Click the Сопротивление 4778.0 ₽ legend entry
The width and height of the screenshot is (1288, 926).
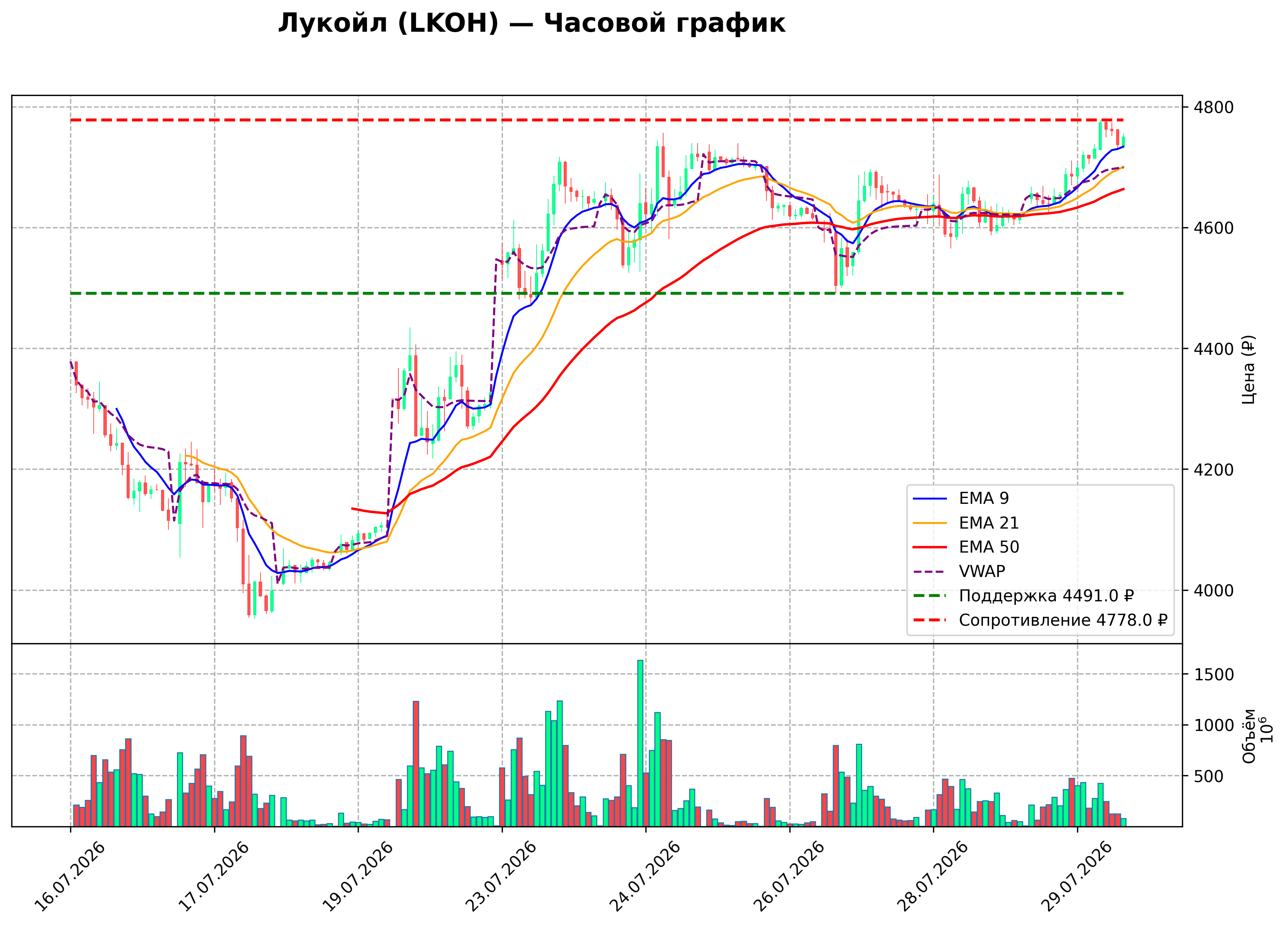[1040, 620]
